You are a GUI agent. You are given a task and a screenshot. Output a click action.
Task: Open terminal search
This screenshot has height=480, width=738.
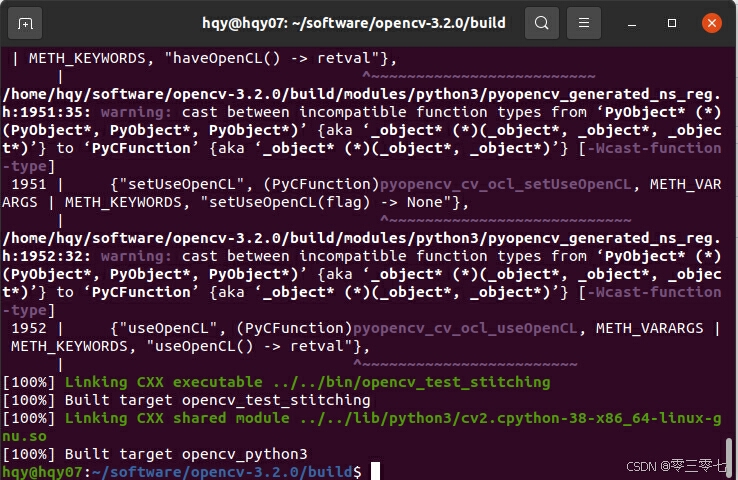coord(542,23)
